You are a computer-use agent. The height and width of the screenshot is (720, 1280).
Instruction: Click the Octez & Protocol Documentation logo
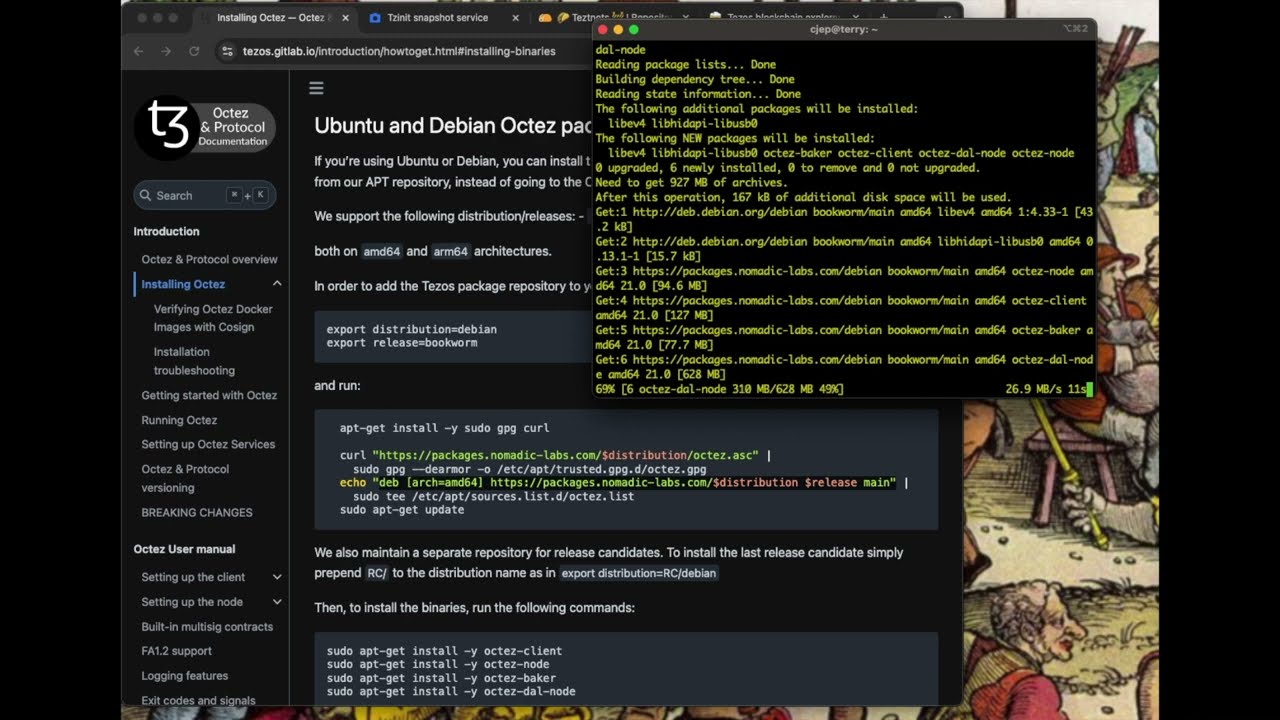coord(205,127)
